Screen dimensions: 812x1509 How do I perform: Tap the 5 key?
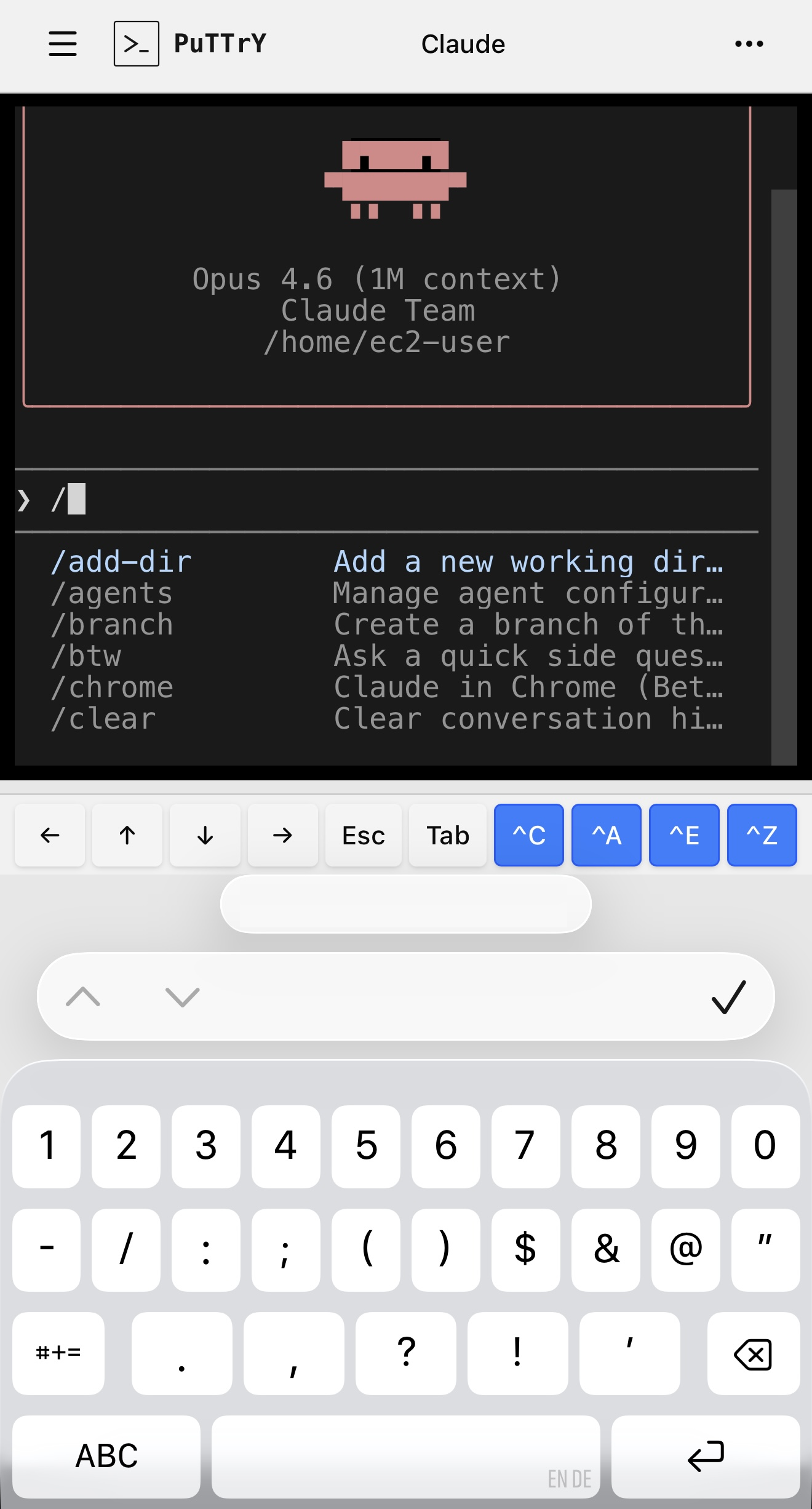tap(366, 1147)
